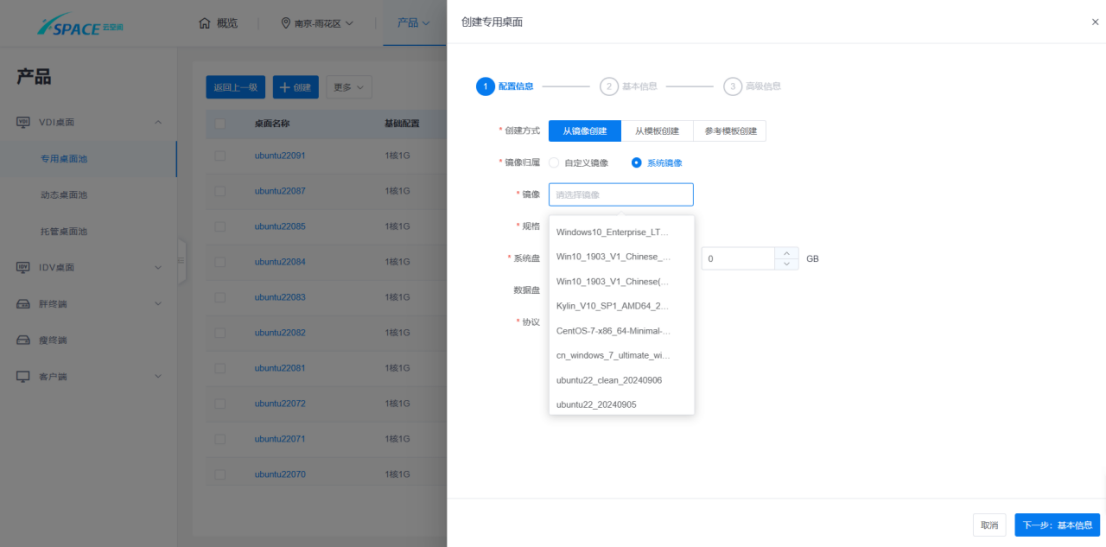Click the home icon beside 概览
This screenshot has height=547, width=1106.
[204, 23]
